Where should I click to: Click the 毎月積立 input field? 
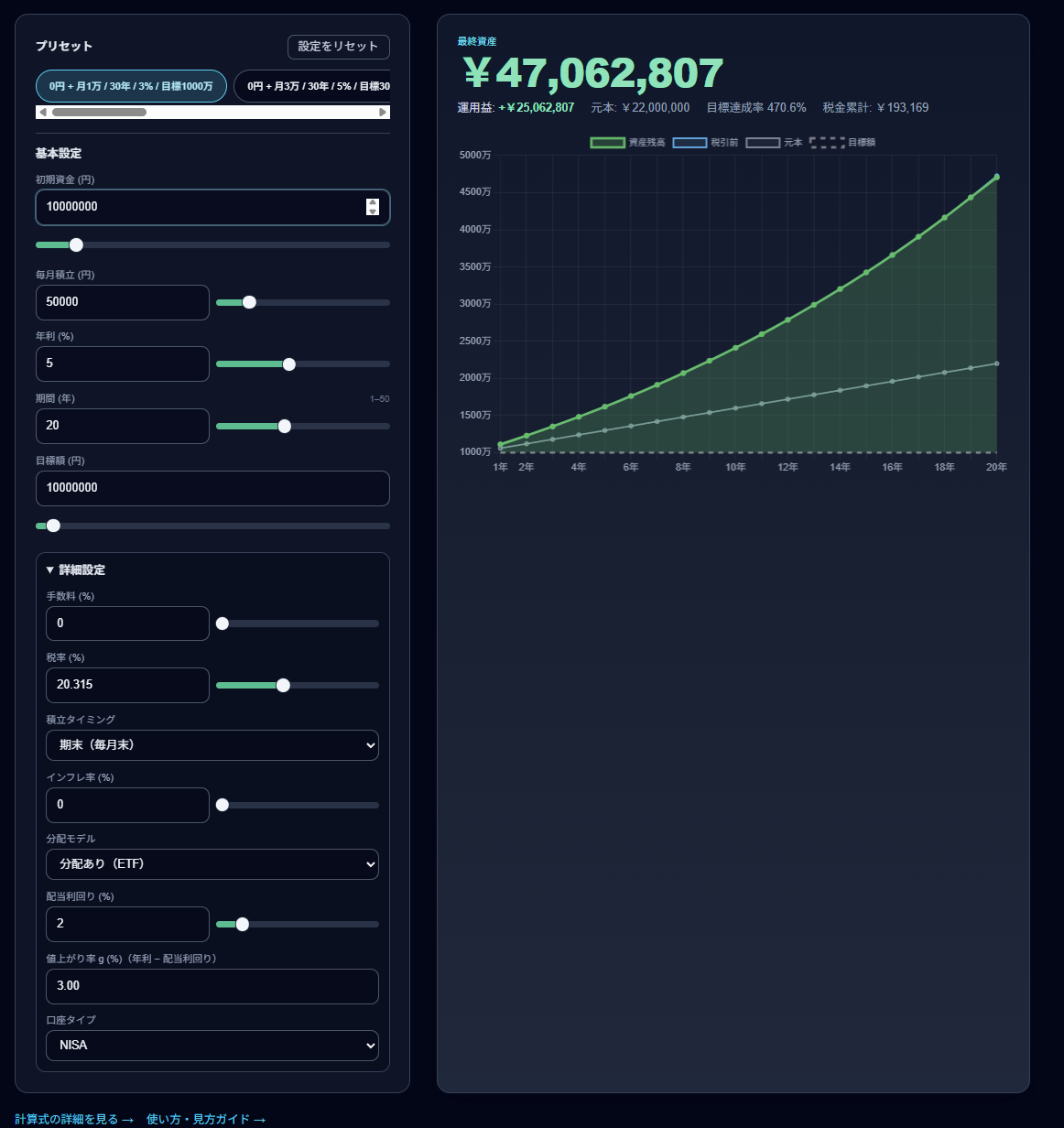[122, 302]
